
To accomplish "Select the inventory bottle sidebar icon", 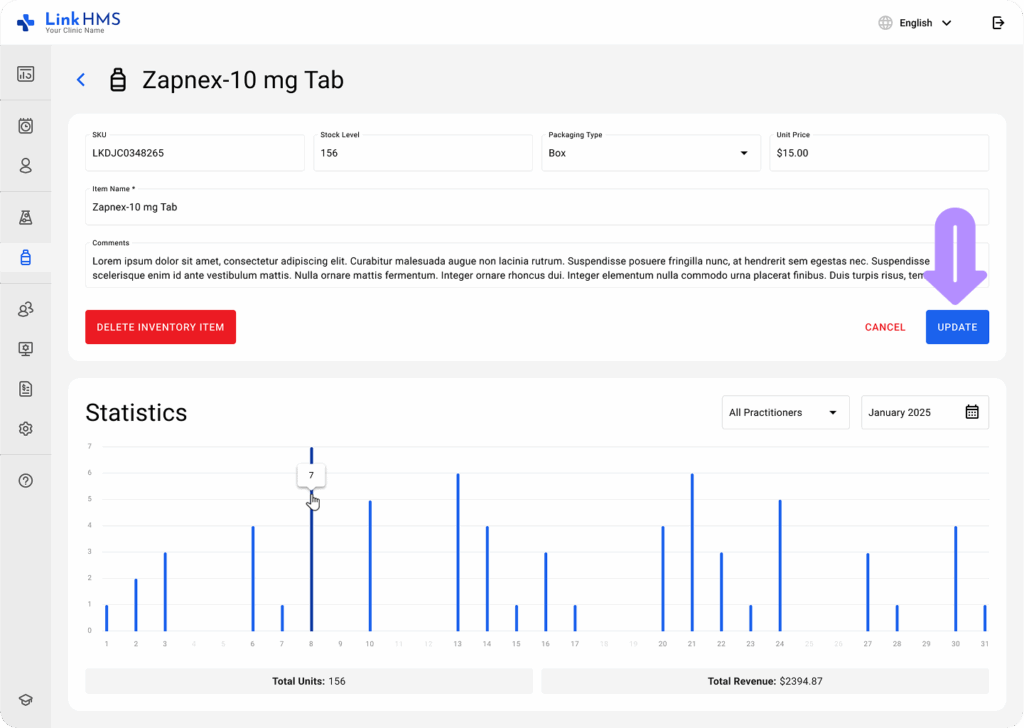I will (x=25, y=257).
